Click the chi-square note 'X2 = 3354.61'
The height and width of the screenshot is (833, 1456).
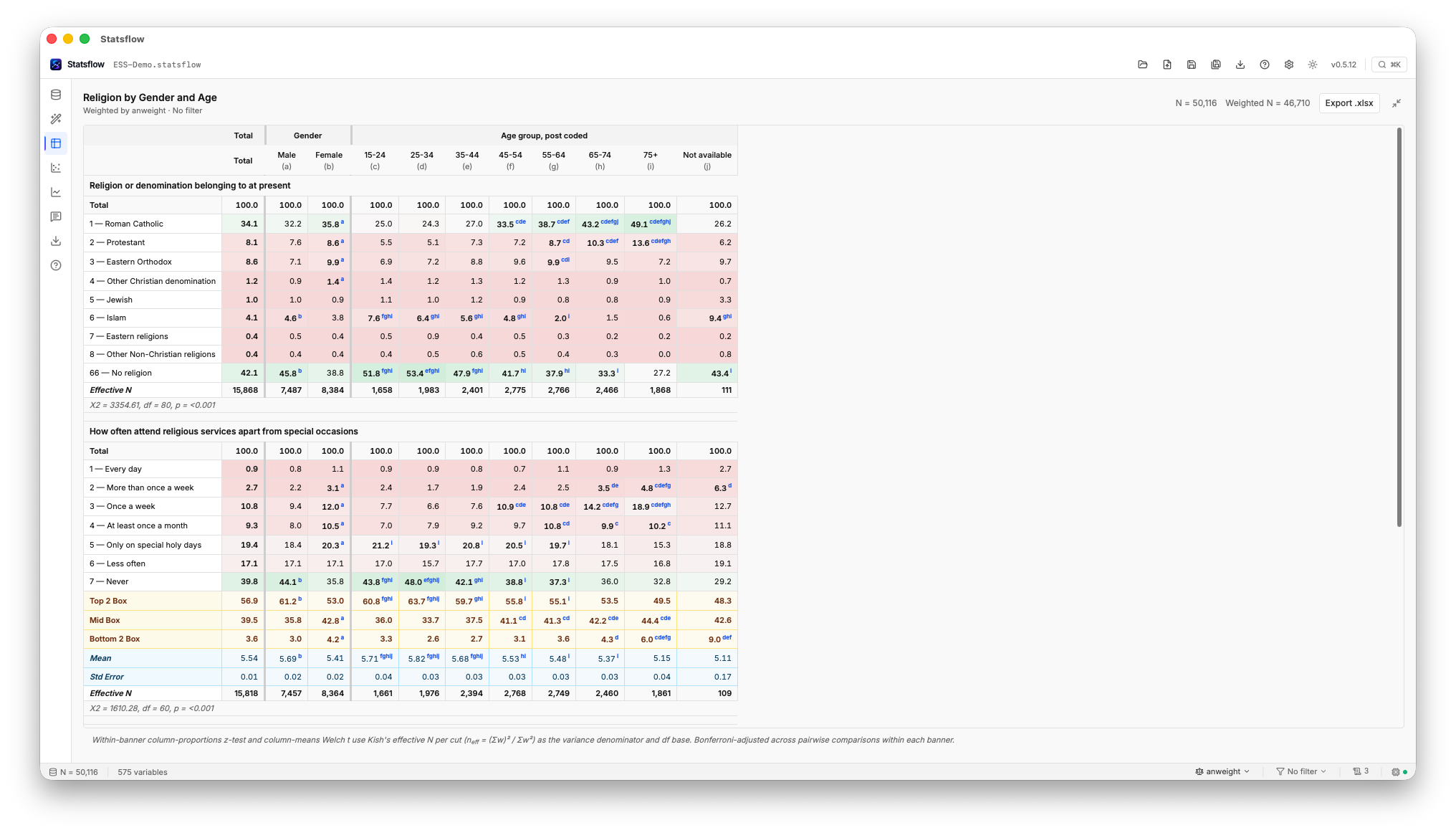pos(152,405)
